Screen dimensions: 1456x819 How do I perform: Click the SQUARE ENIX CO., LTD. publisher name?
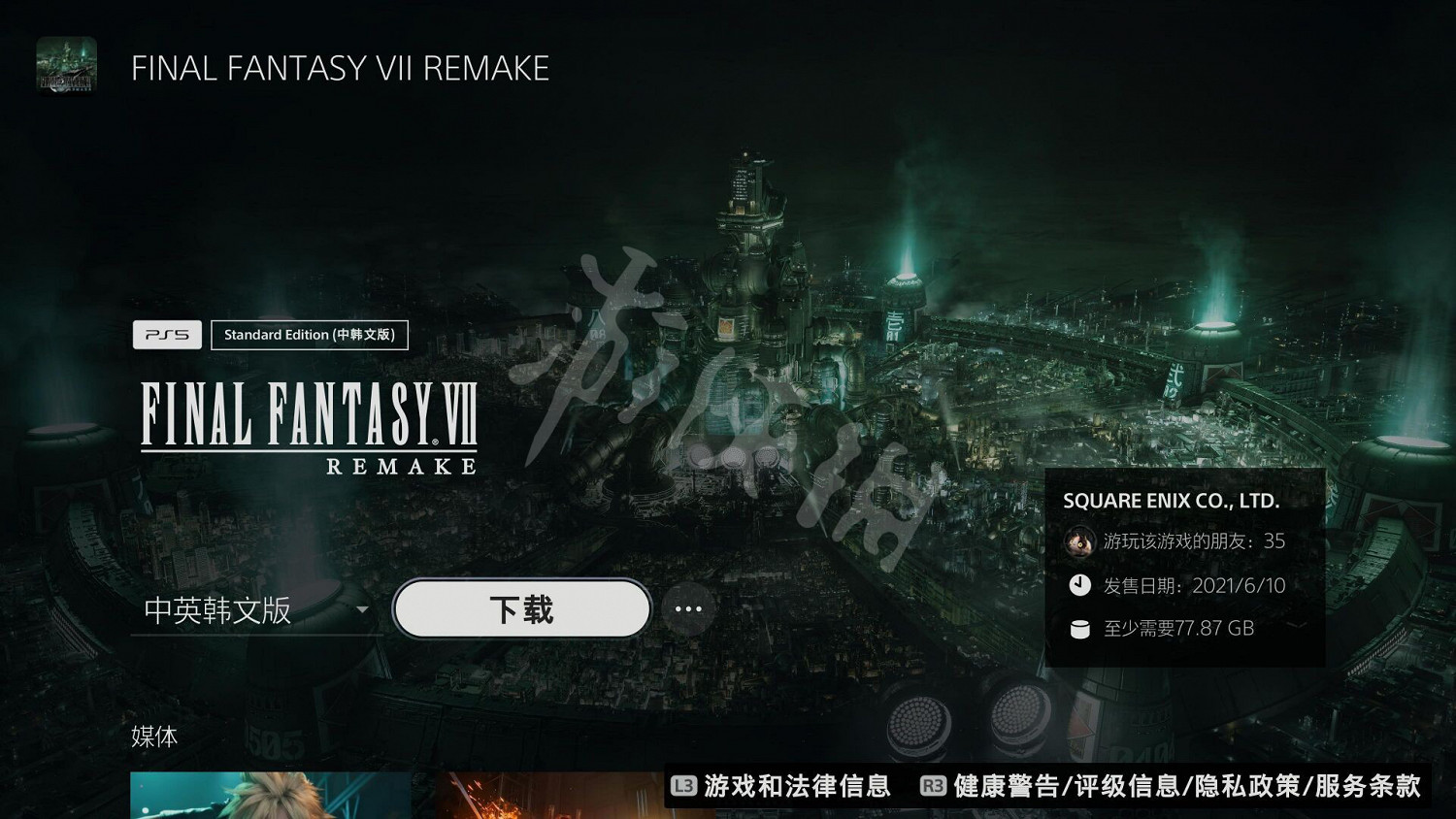pyautogui.click(x=1171, y=501)
